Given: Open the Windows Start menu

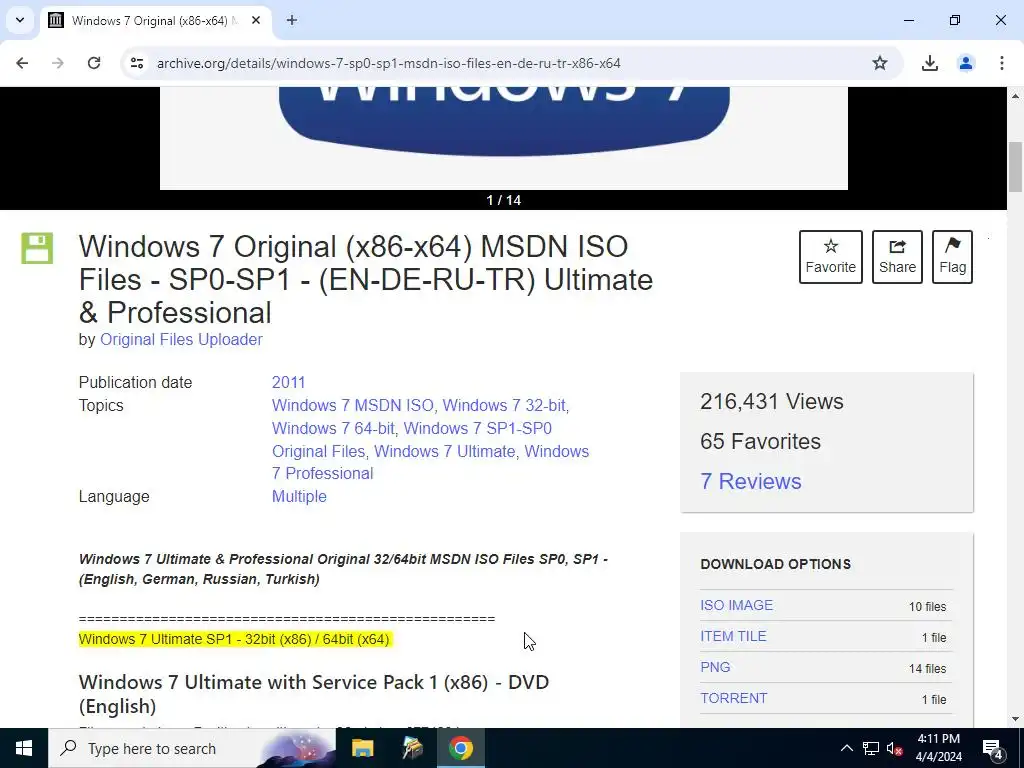Looking at the screenshot, I should 24,748.
